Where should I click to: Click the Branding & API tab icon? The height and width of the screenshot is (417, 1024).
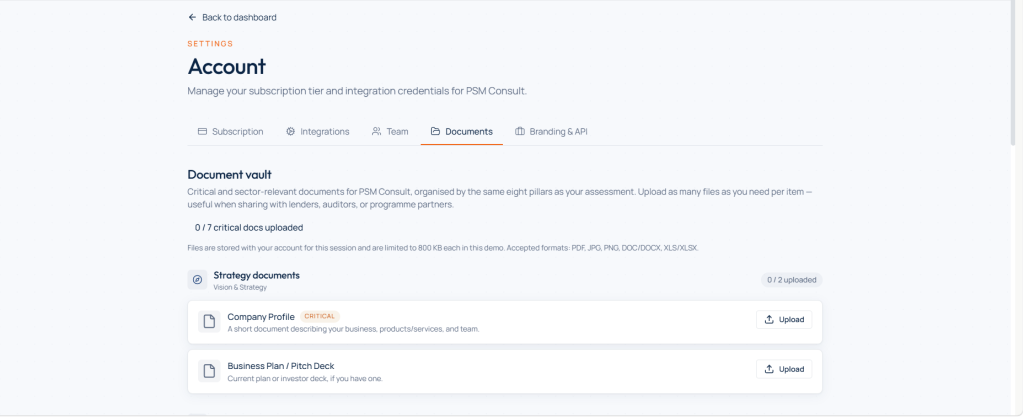tap(520, 131)
